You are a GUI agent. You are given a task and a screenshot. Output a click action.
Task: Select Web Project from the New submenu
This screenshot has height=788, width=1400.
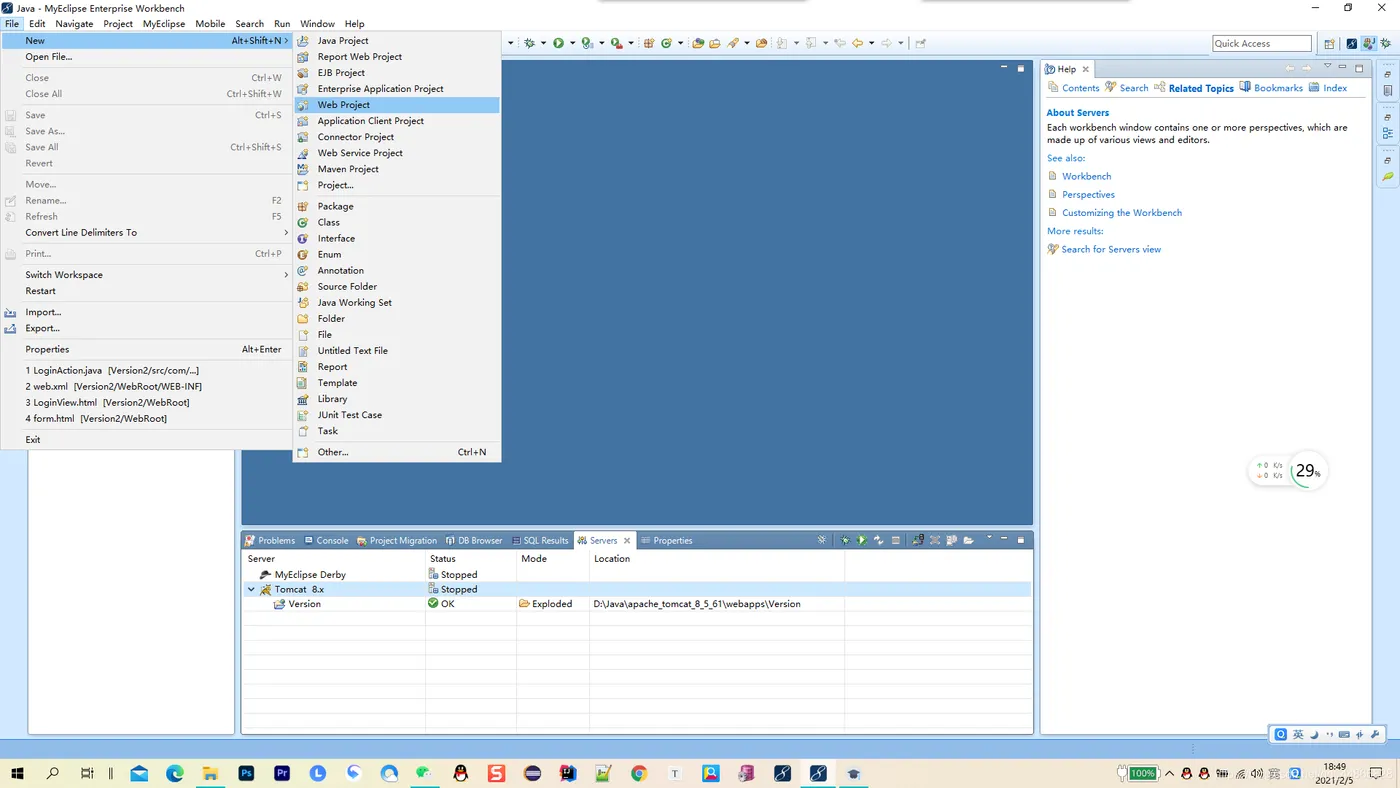tap(397, 105)
